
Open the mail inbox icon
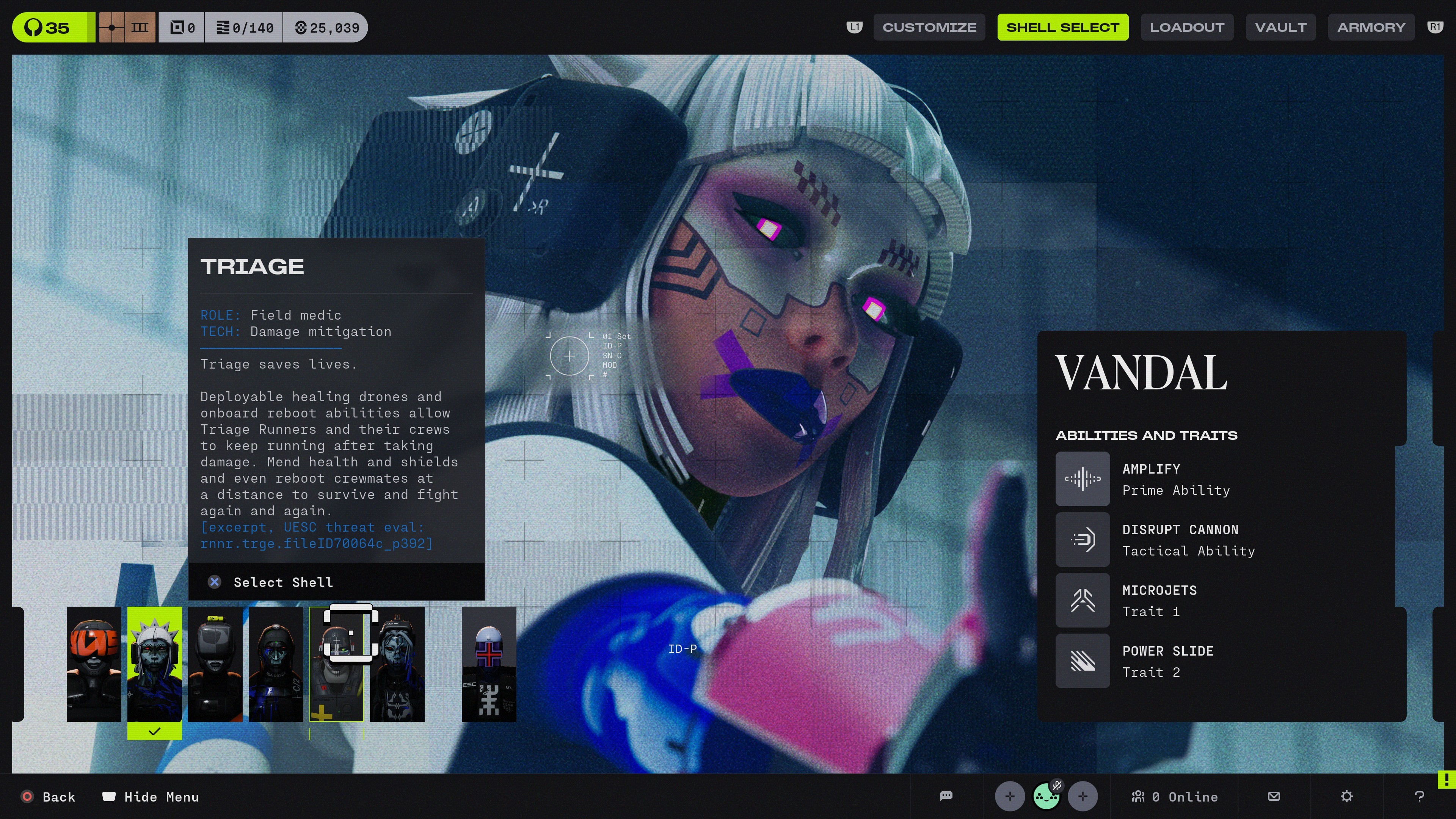coord(1274,796)
